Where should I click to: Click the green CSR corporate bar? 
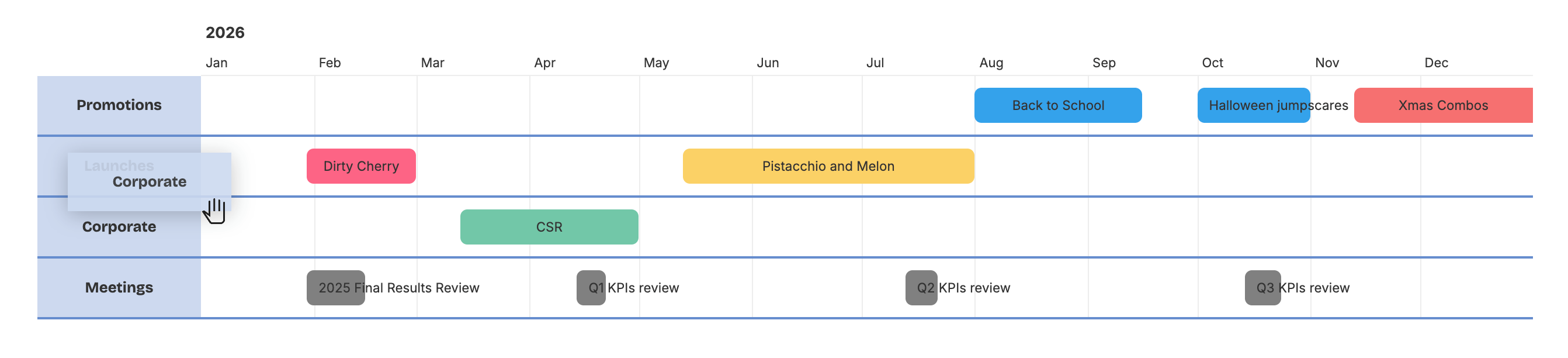click(549, 227)
